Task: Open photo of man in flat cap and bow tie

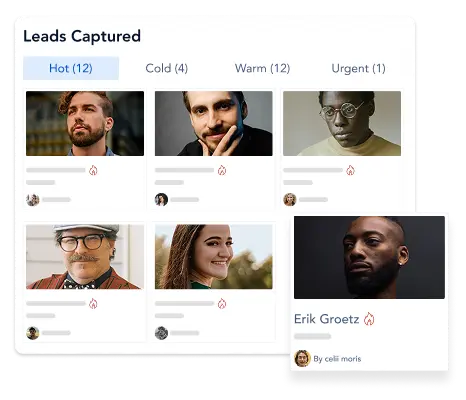Action: (x=85, y=257)
